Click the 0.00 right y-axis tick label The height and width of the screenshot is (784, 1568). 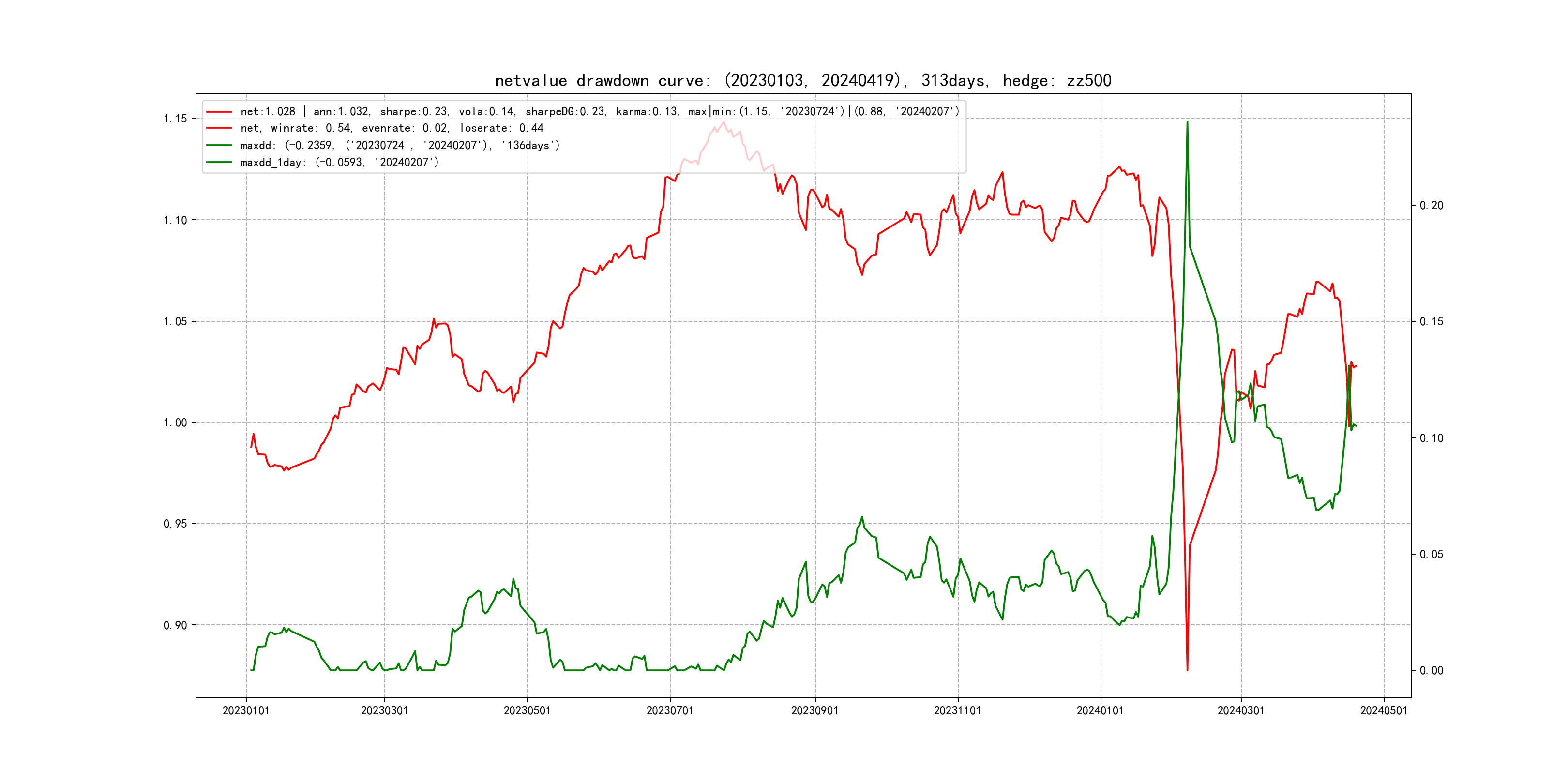tap(1431, 670)
